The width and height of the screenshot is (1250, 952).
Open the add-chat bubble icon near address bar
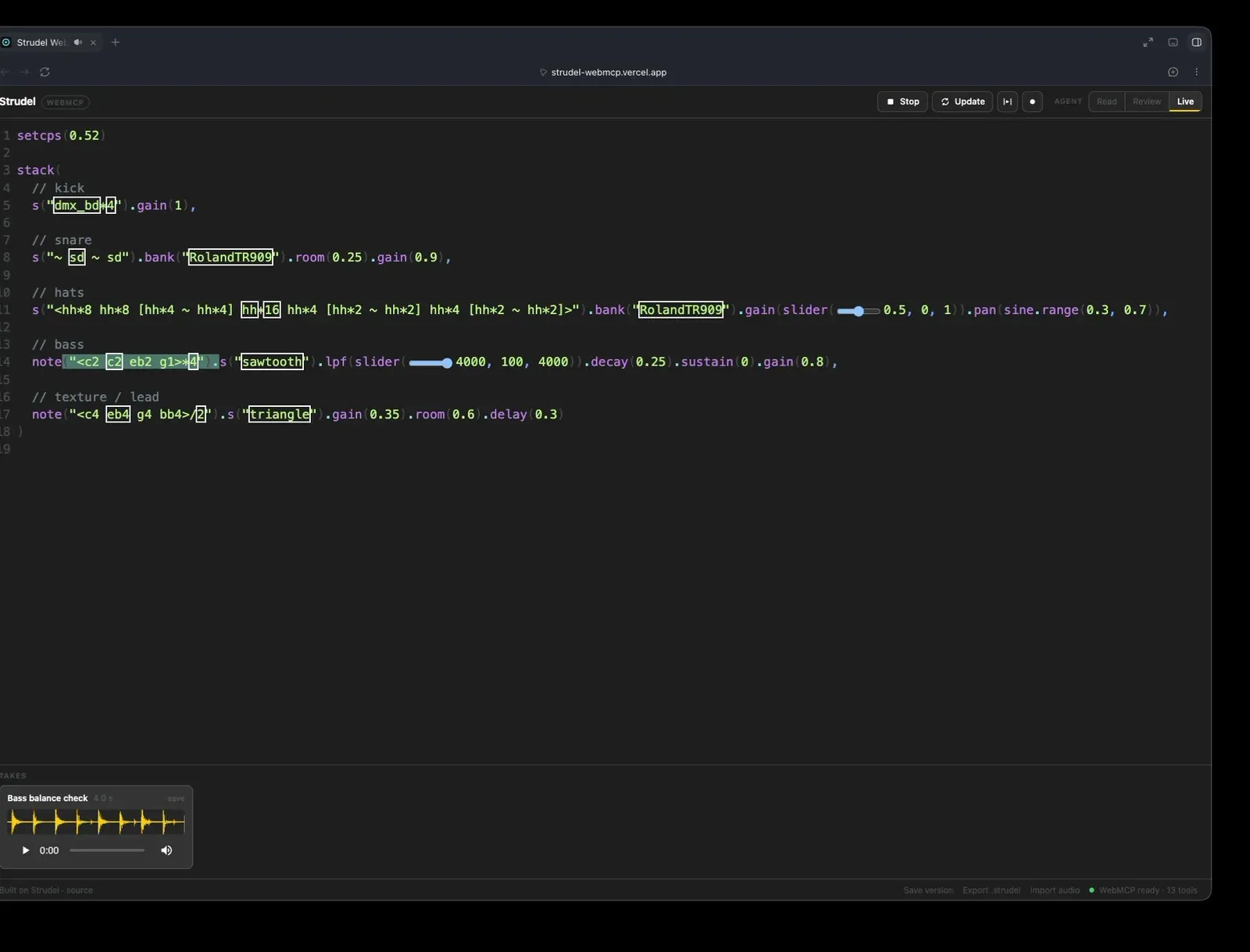click(1173, 72)
